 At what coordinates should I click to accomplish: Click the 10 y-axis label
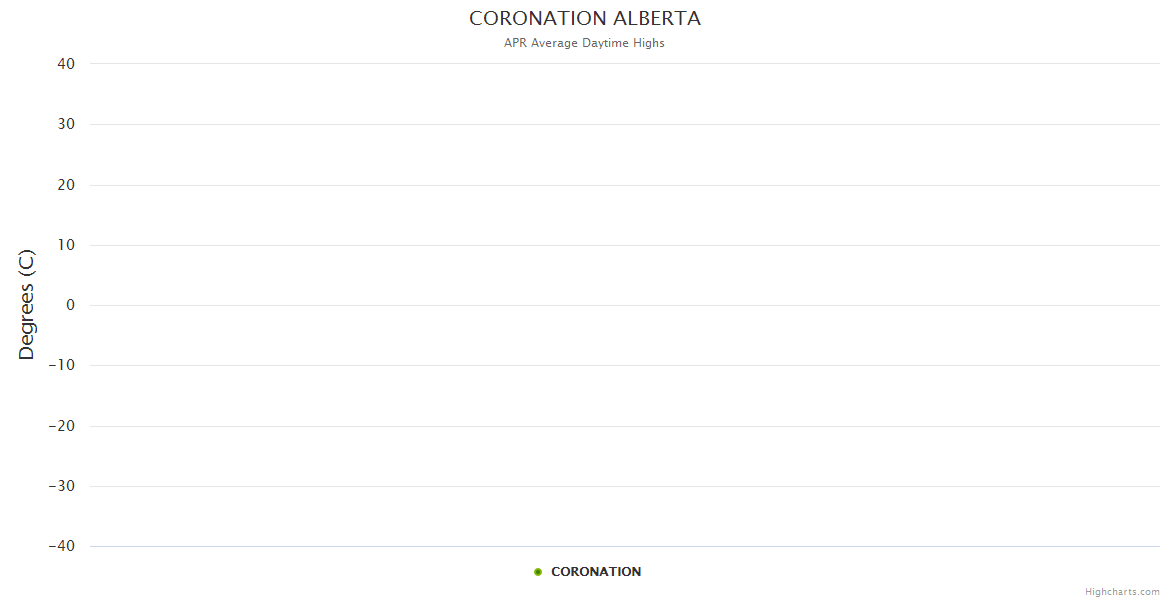(67, 245)
